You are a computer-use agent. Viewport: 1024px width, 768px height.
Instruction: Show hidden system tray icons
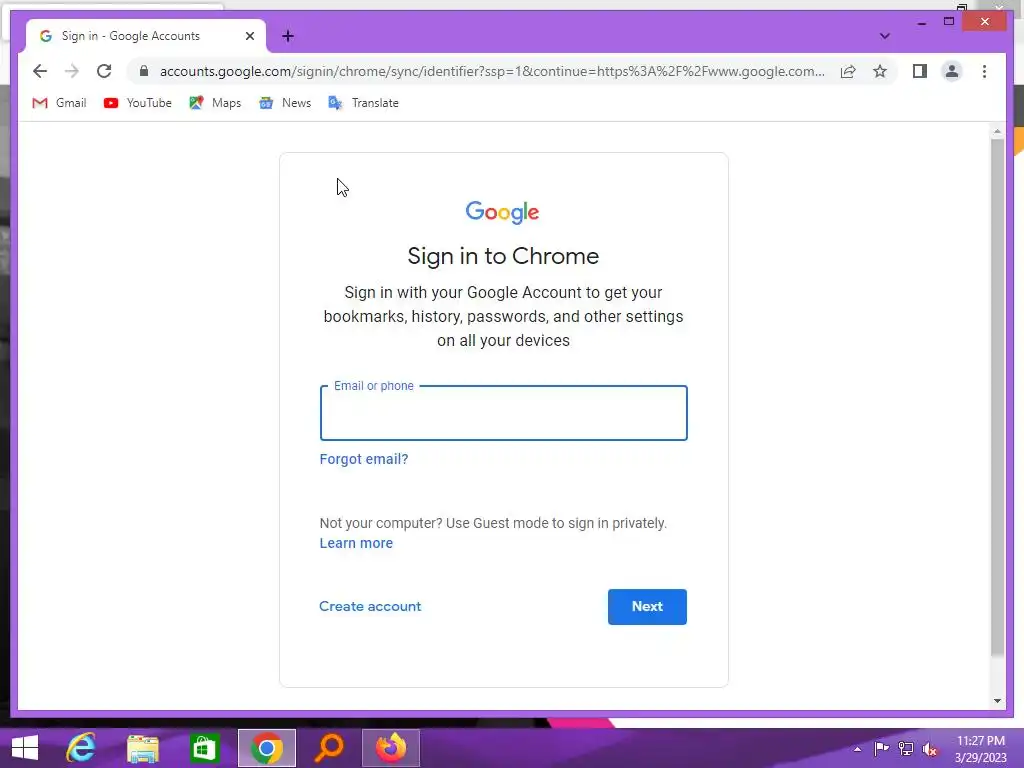pos(857,749)
